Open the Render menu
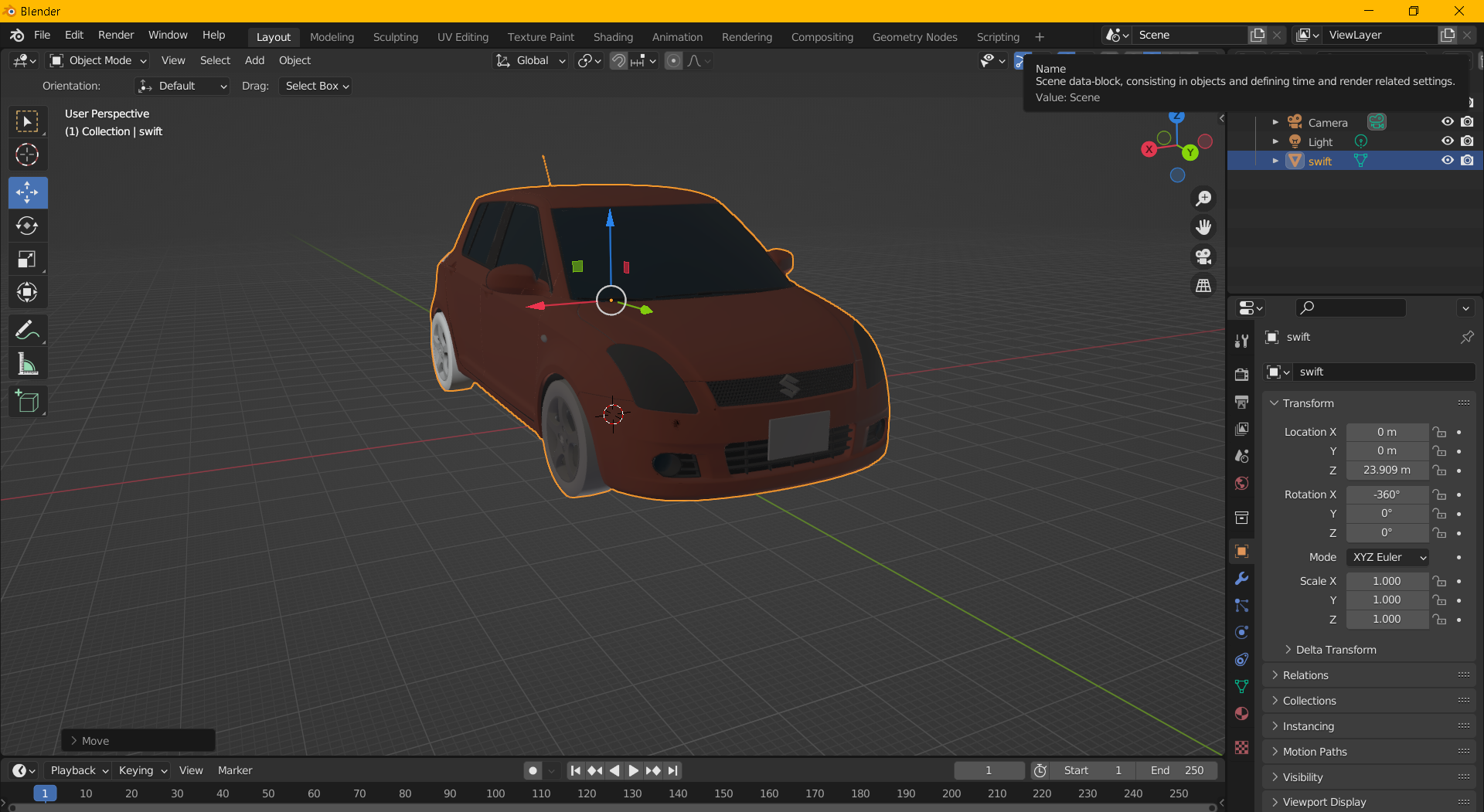The height and width of the screenshot is (812, 1484). [116, 36]
